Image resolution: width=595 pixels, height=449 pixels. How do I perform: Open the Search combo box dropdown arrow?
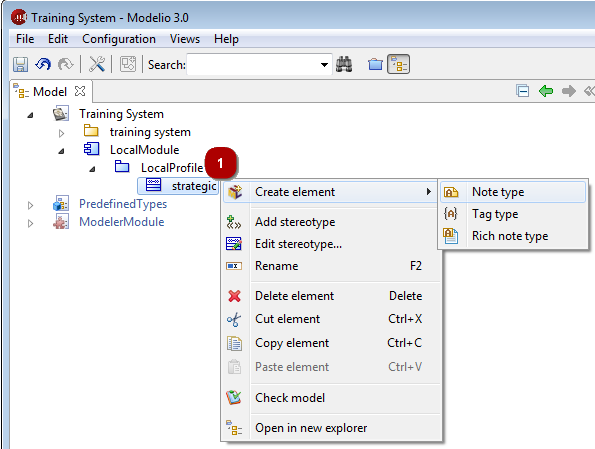[x=324, y=65]
